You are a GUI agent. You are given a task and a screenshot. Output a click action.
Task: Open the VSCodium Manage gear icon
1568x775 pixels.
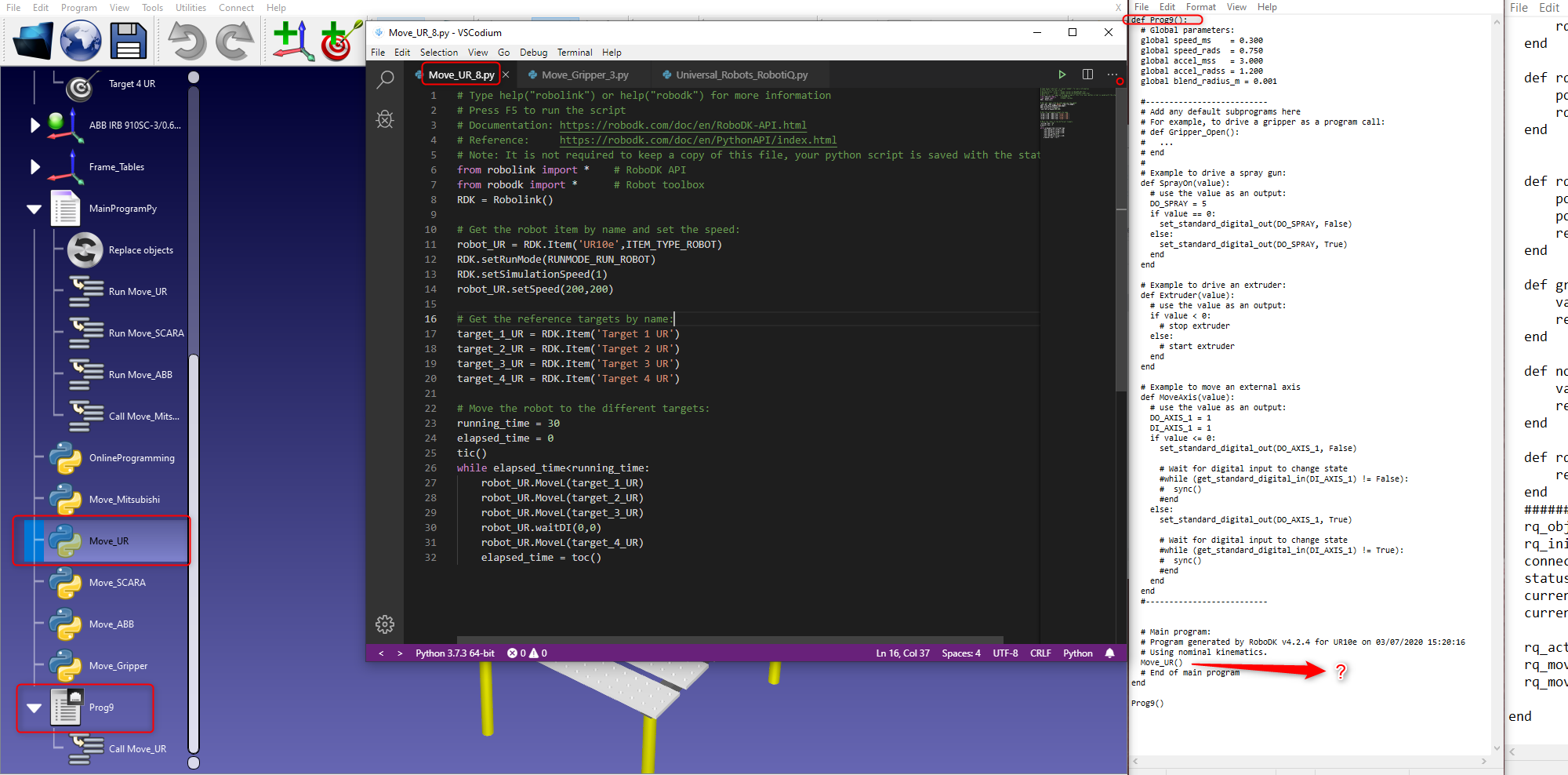pos(385,624)
